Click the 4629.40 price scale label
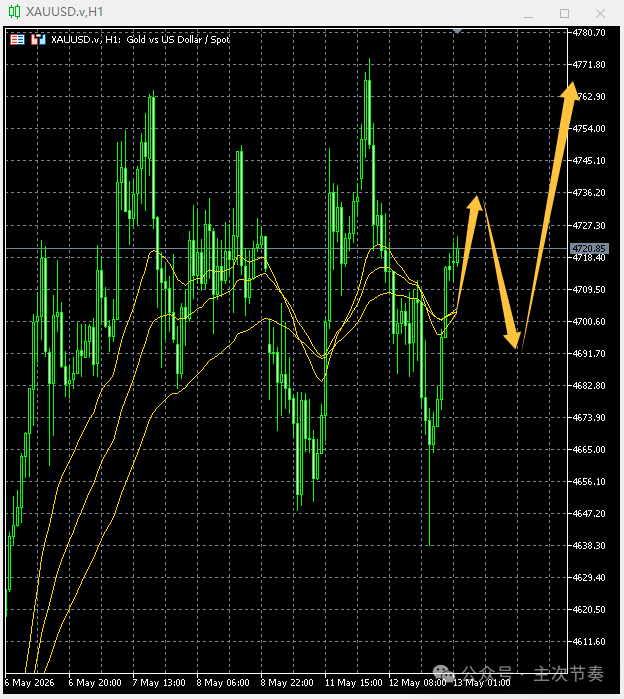624x699 pixels. tap(589, 578)
